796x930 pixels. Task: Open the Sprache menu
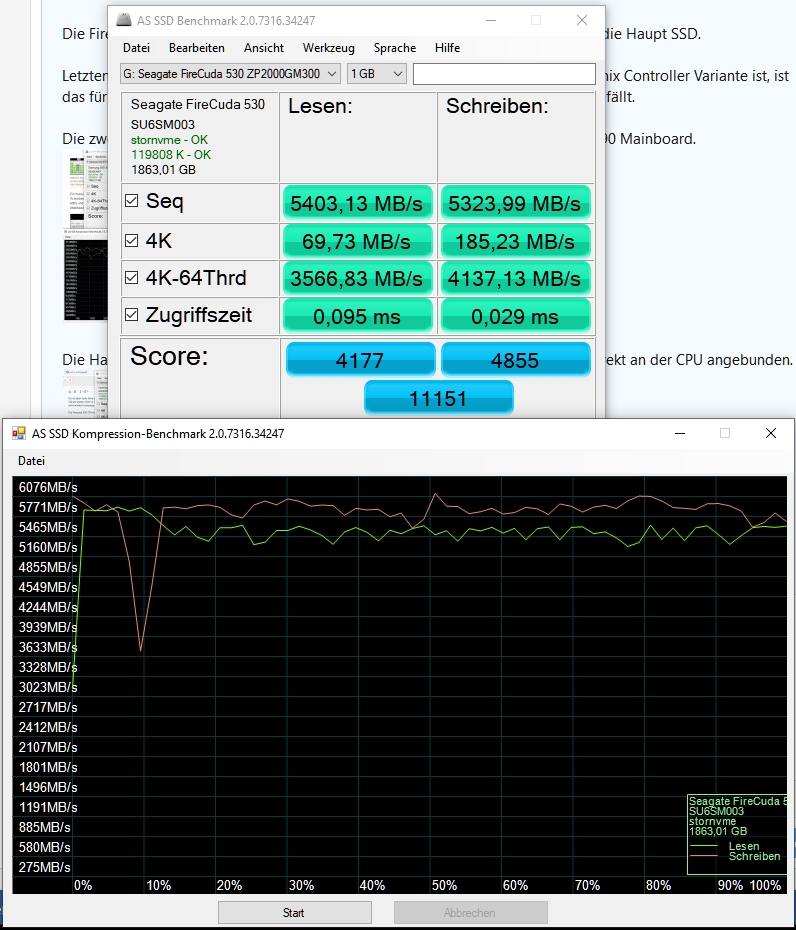coord(394,48)
